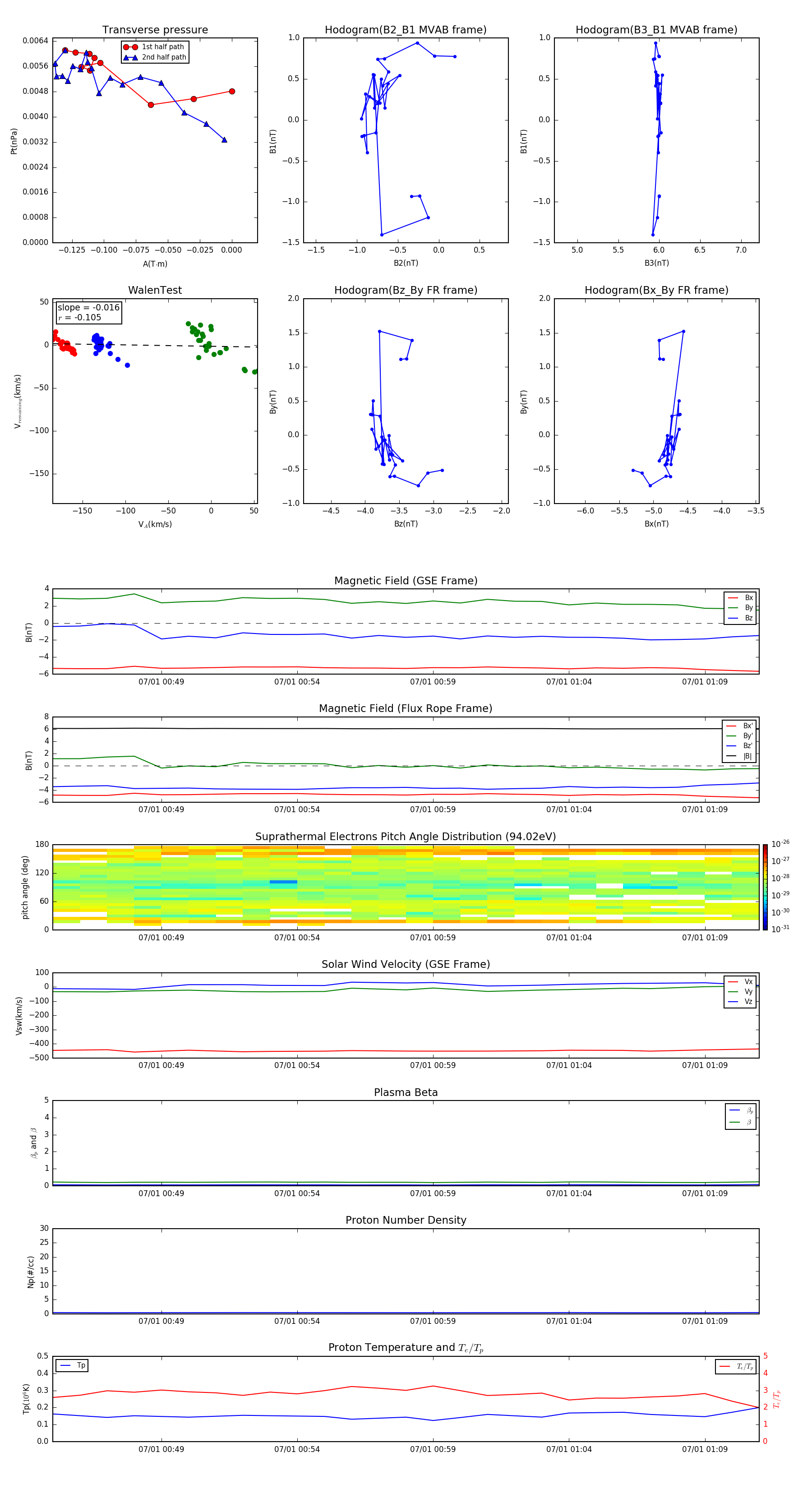The height and width of the screenshot is (1489, 812).
Task: Click the V_A(km/s) x-axis label
Action: [155, 524]
